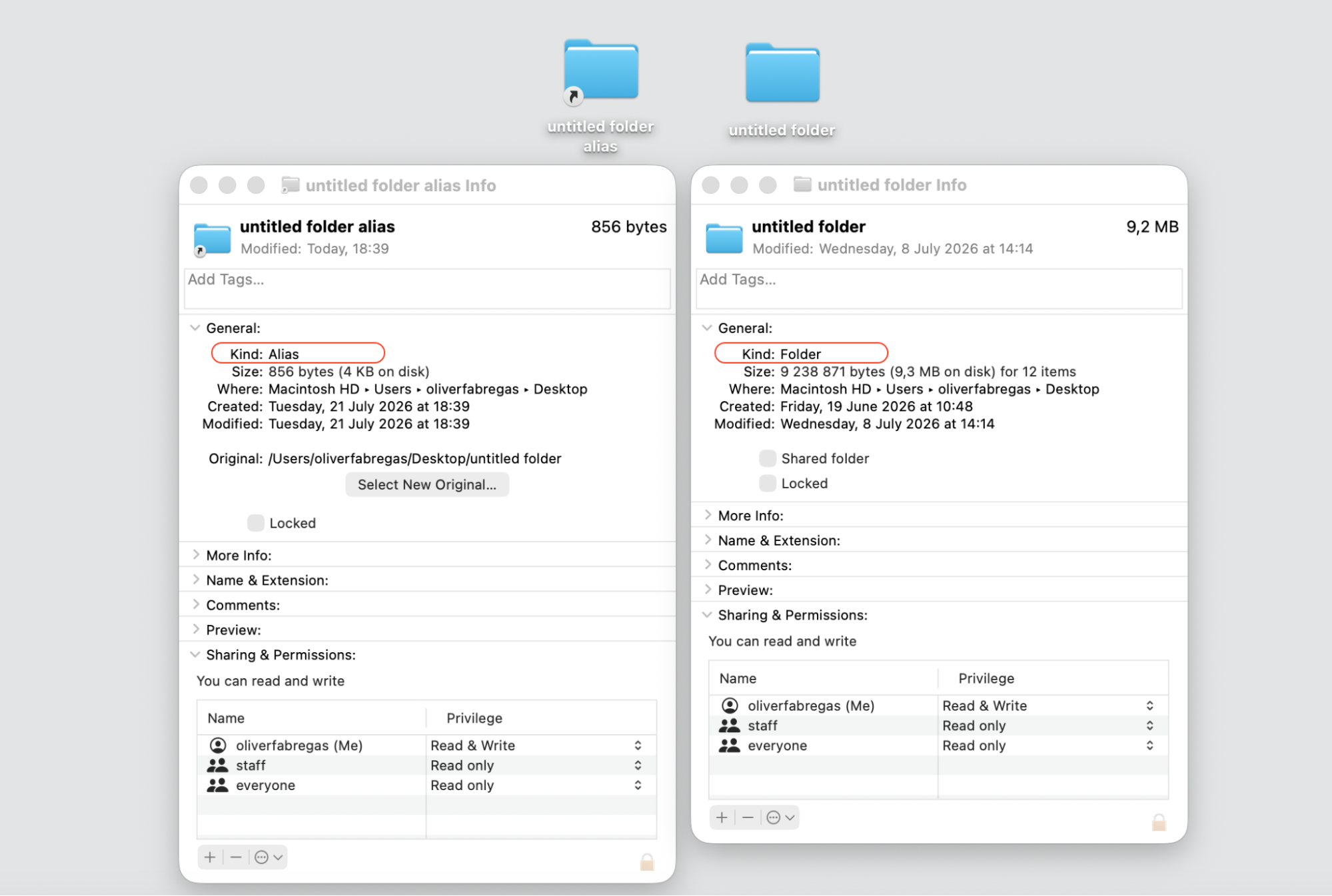Click 'Kind: Alias' text
Image resolution: width=1332 pixels, height=896 pixels.
pyautogui.click(x=265, y=354)
